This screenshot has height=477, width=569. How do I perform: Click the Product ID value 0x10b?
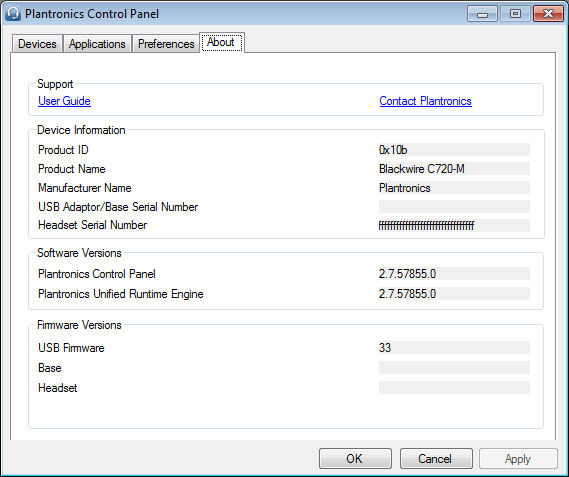pos(454,150)
